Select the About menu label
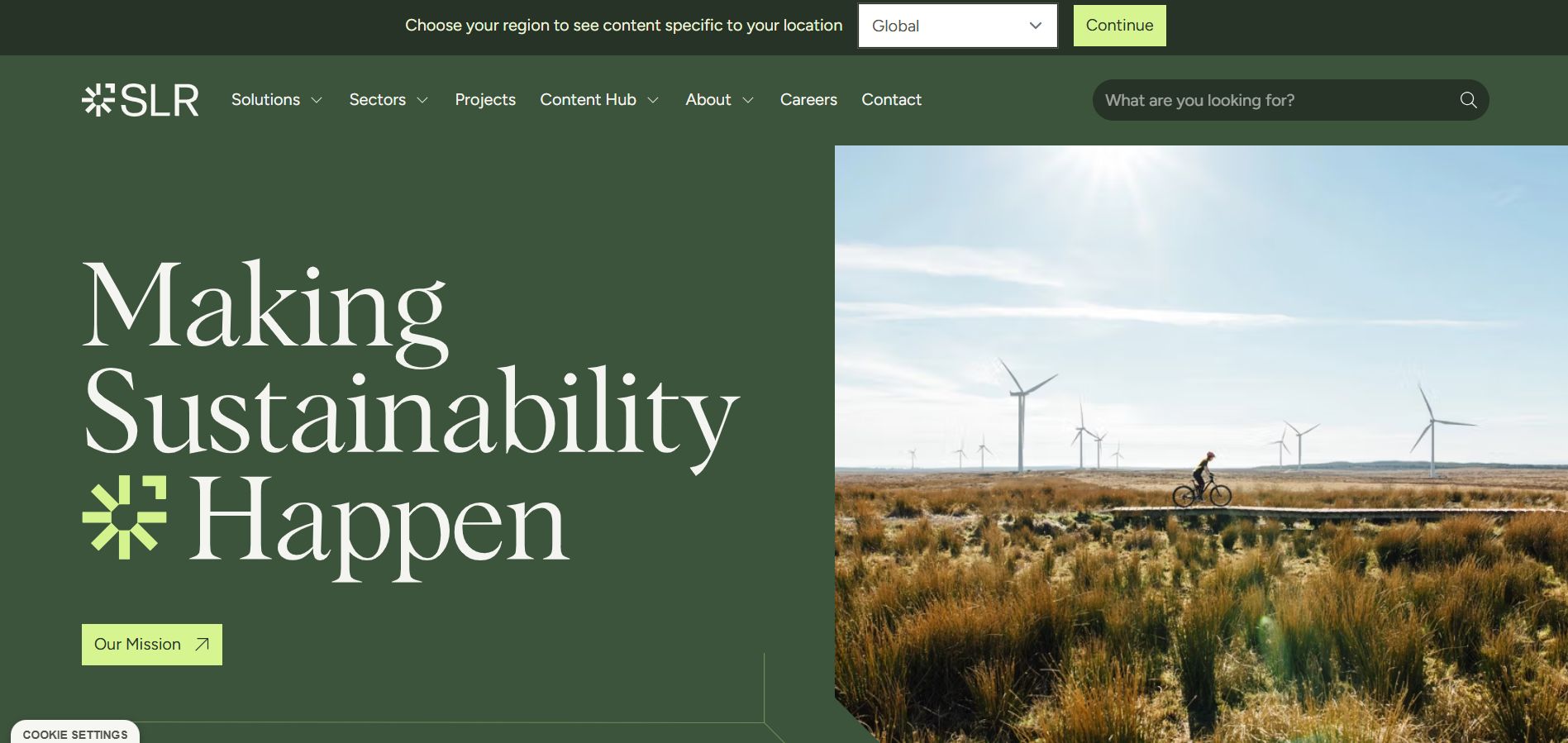Viewport: 1568px width, 743px height. tap(708, 100)
